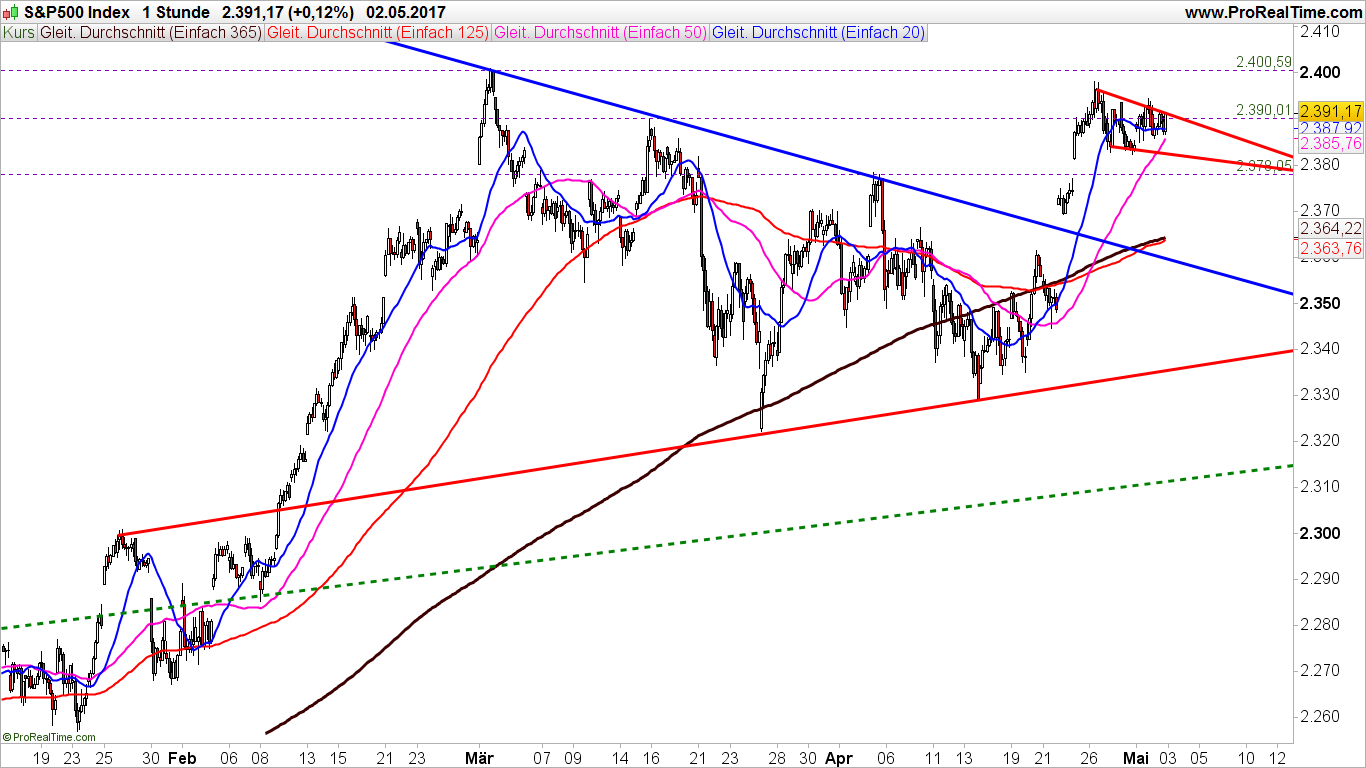This screenshot has width=1366, height=768.
Task: Click the 2.350 price axis label
Action: (1320, 302)
